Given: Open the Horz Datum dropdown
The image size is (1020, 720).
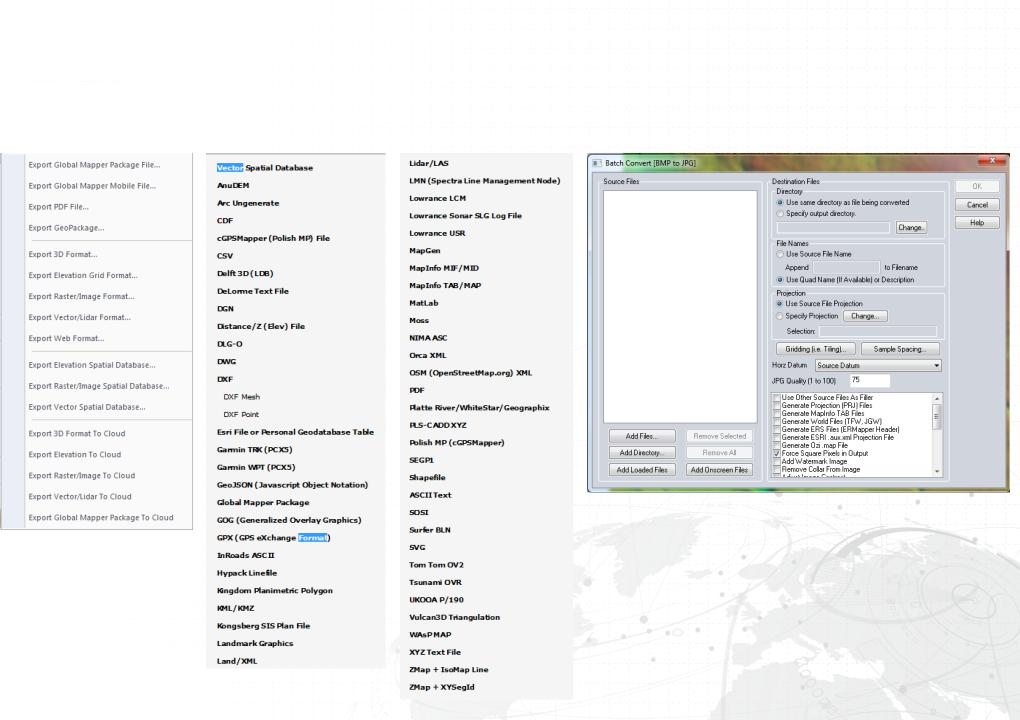Looking at the screenshot, I should [x=878, y=366].
